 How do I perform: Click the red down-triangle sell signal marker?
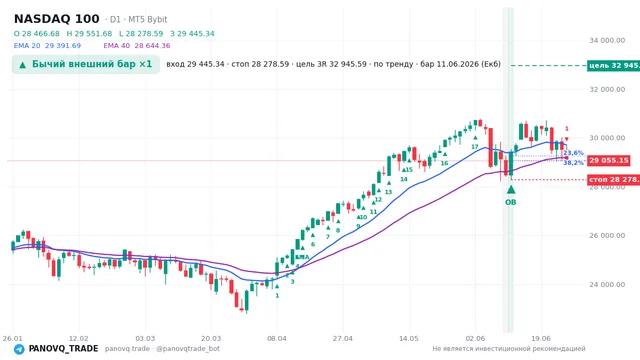coord(567,139)
